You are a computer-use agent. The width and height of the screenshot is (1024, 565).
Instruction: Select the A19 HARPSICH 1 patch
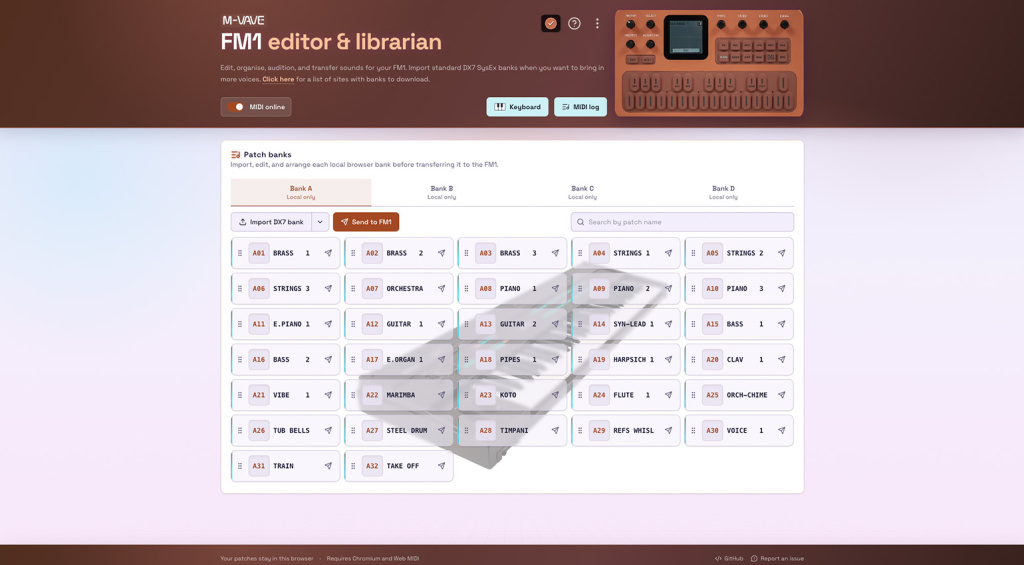point(626,359)
